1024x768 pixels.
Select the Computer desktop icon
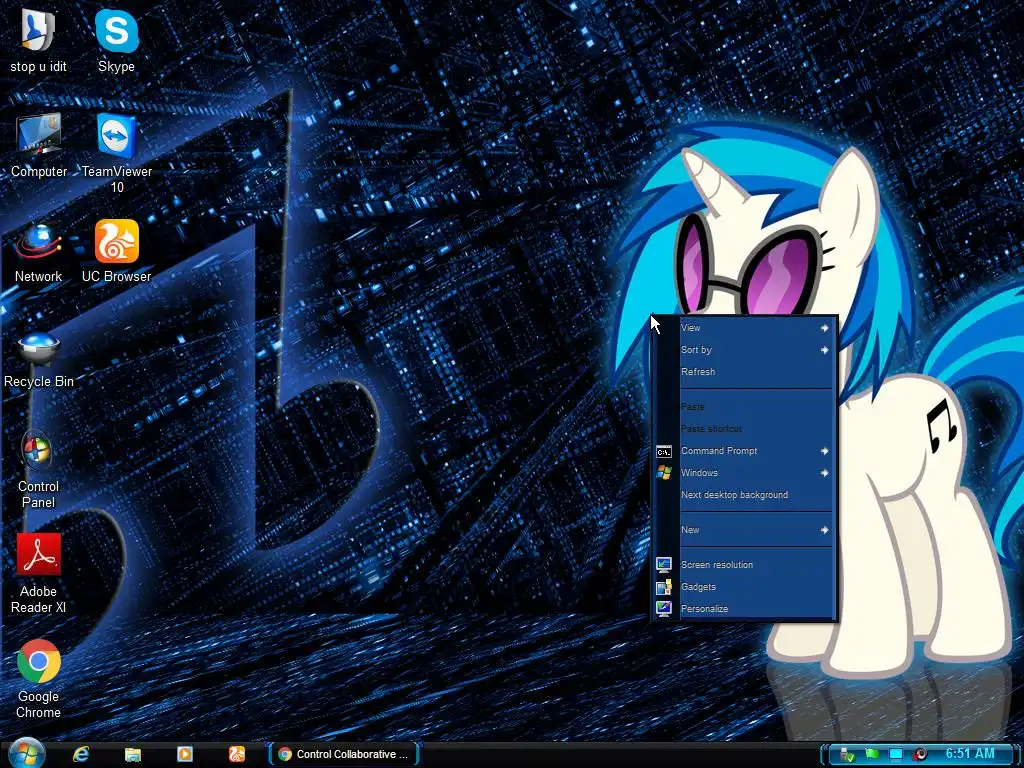[x=39, y=145]
